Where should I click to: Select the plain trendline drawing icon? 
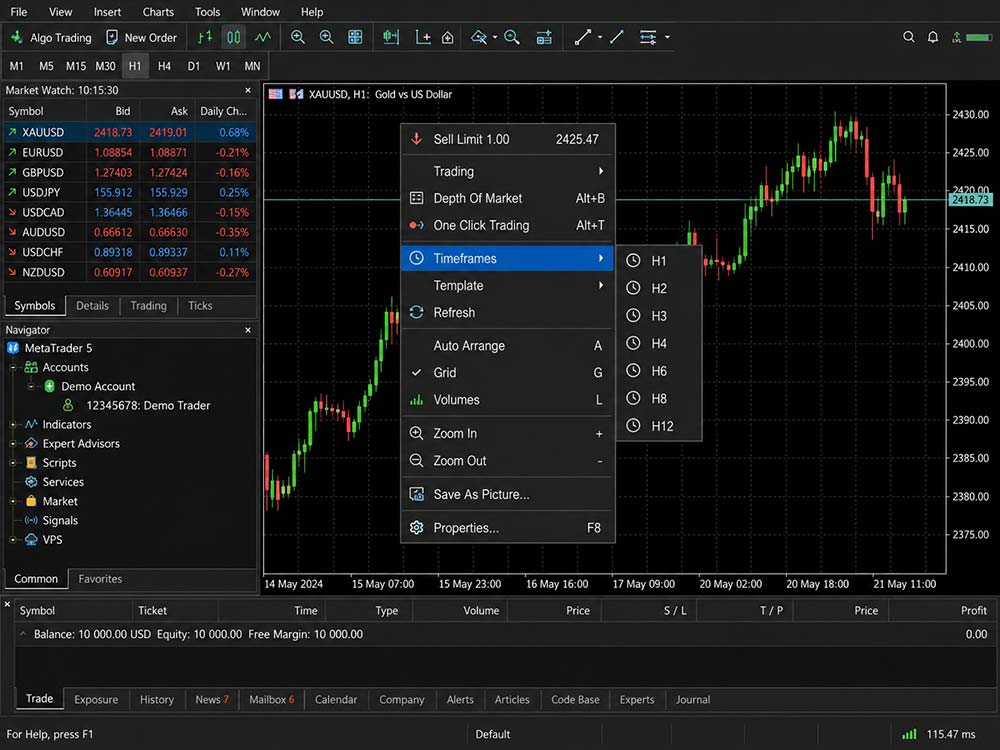click(x=617, y=38)
